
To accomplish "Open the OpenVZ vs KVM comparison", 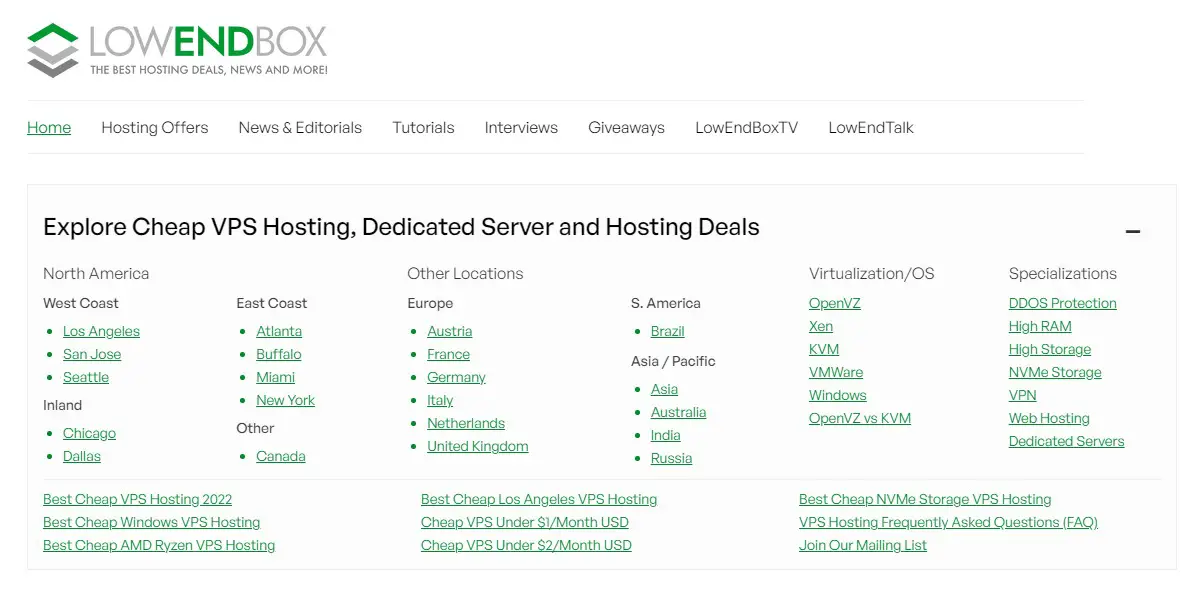I will click(860, 418).
